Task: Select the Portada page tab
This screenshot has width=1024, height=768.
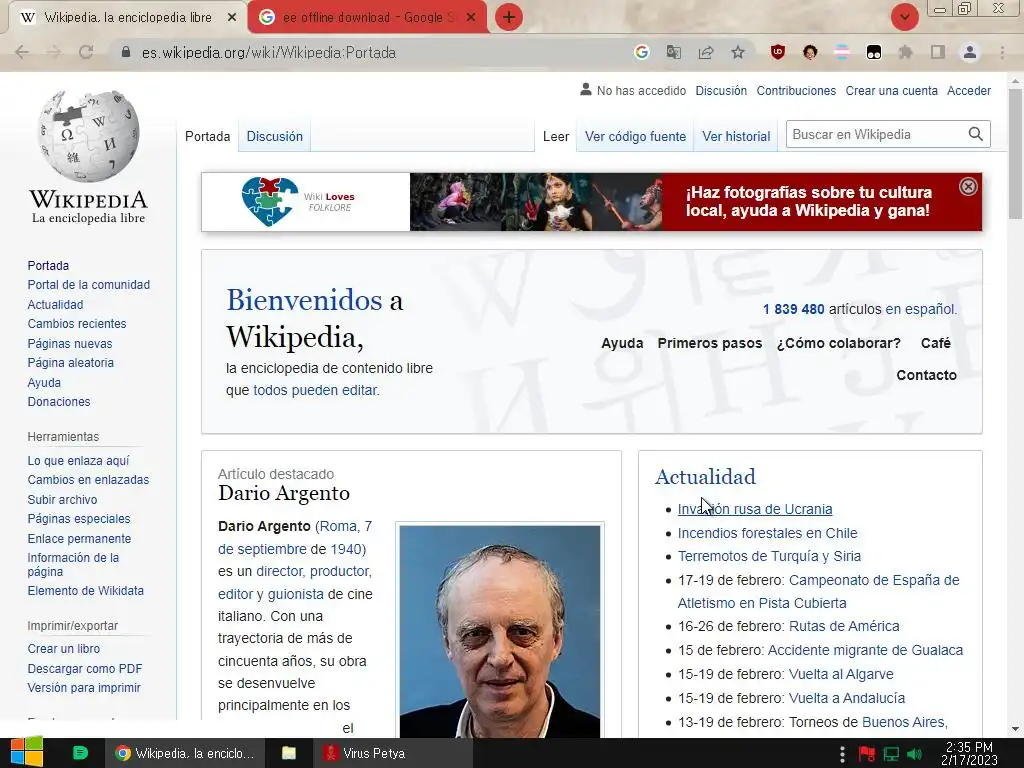Action: [208, 136]
